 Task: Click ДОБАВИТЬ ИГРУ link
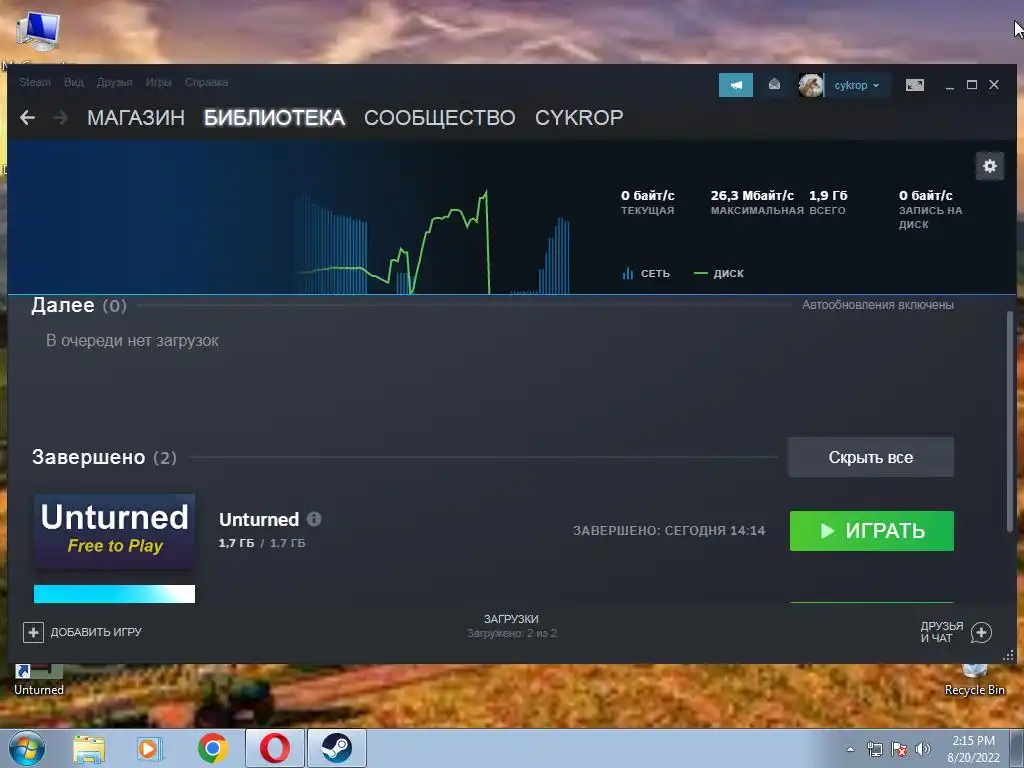tap(96, 632)
